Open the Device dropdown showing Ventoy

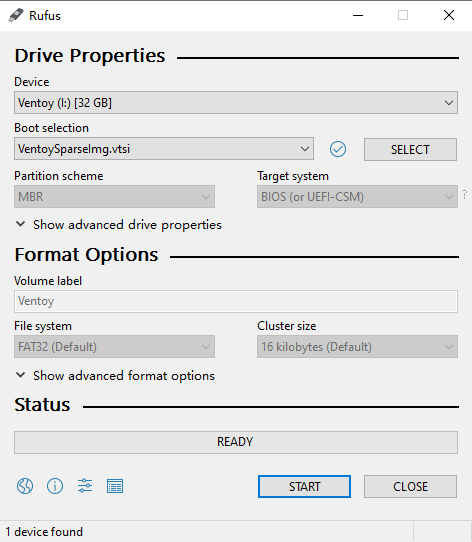pos(236,103)
